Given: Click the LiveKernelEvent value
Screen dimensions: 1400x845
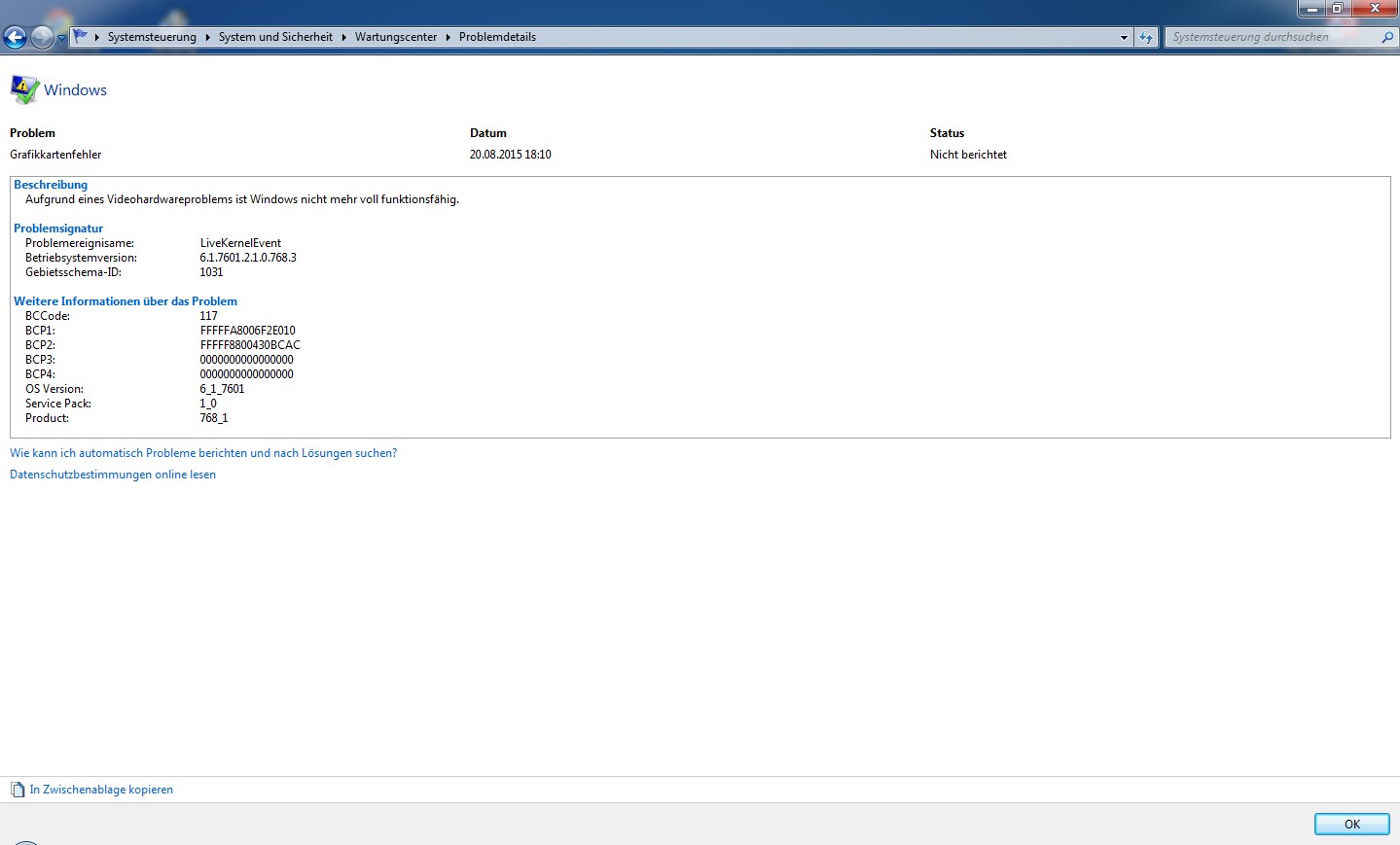Looking at the screenshot, I should (240, 243).
